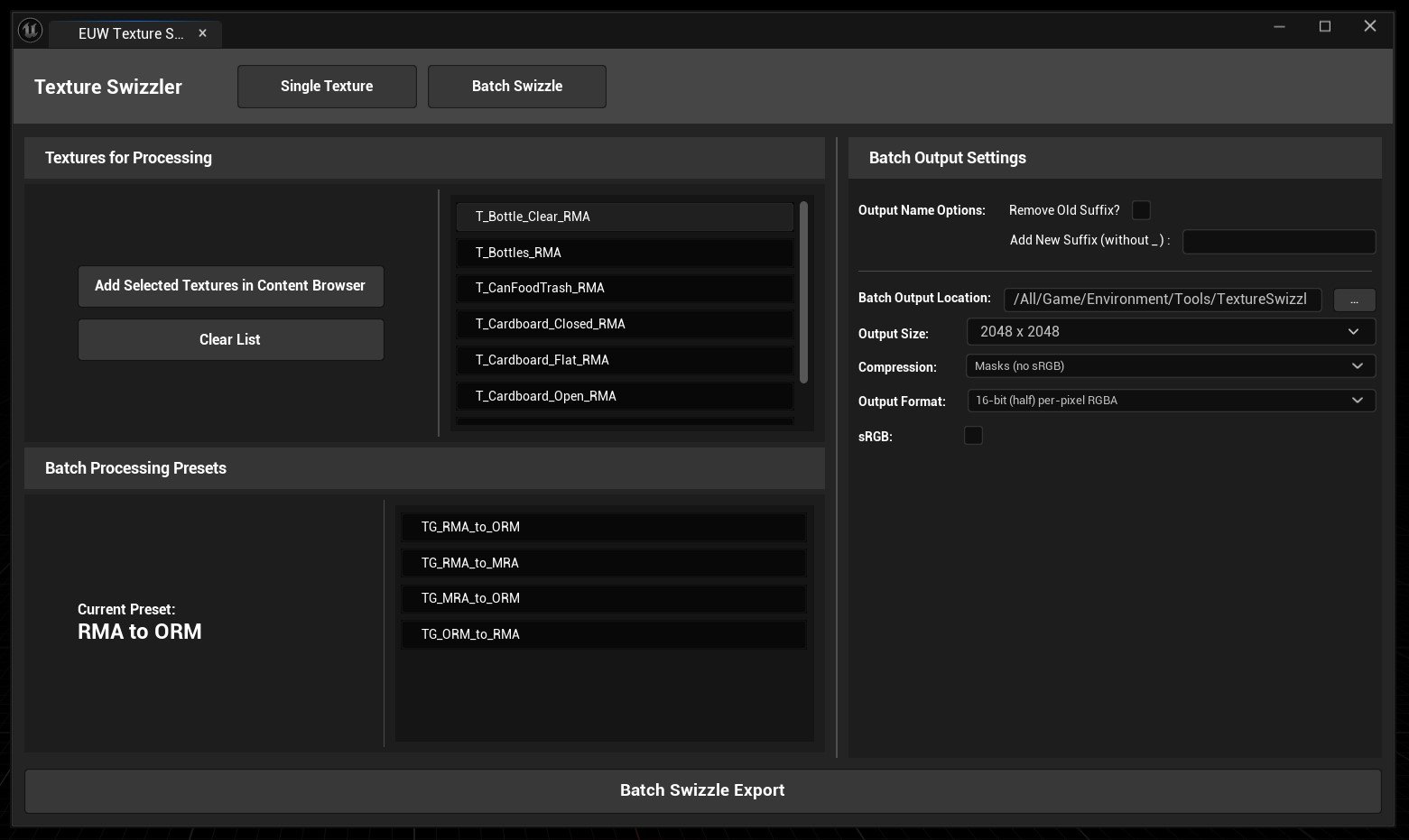Image resolution: width=1409 pixels, height=840 pixels.
Task: Open the Output Format dropdown
Action: click(x=1171, y=401)
